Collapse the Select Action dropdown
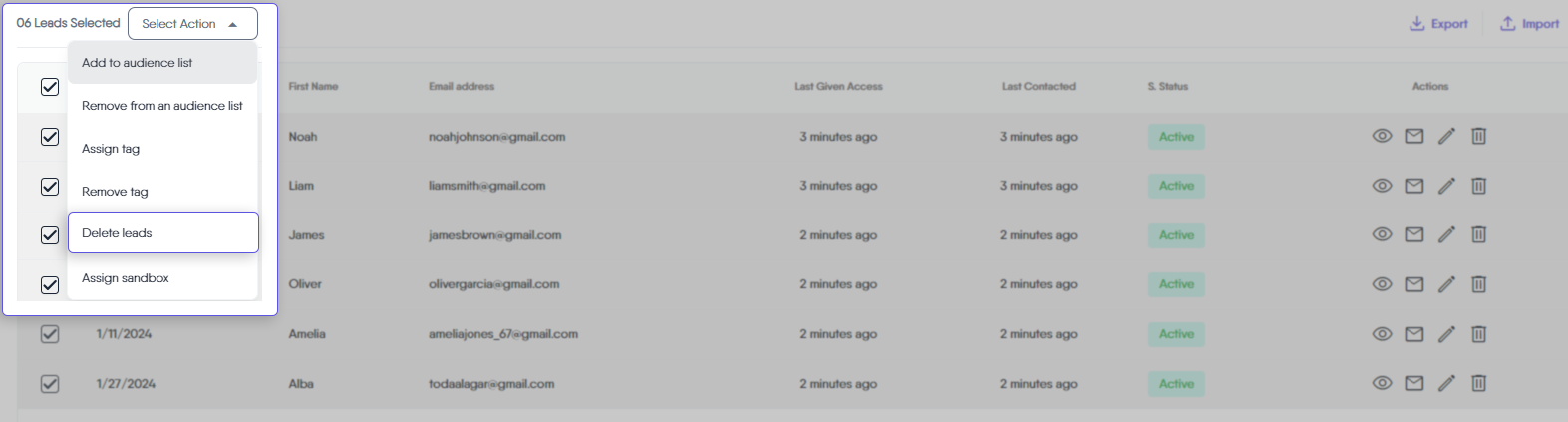Screen dimensions: 1568x422 [x=192, y=24]
